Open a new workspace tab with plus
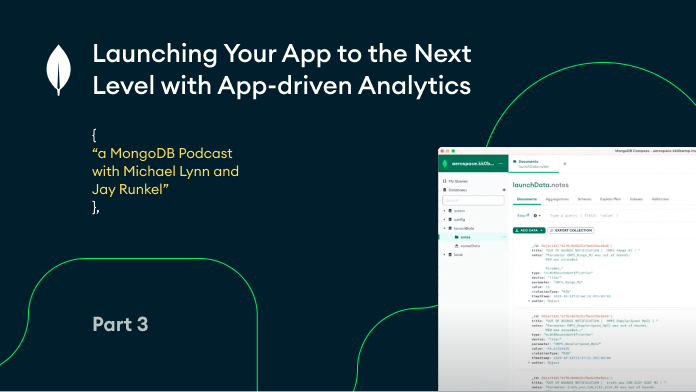The height and width of the screenshot is (392, 696). 565,164
